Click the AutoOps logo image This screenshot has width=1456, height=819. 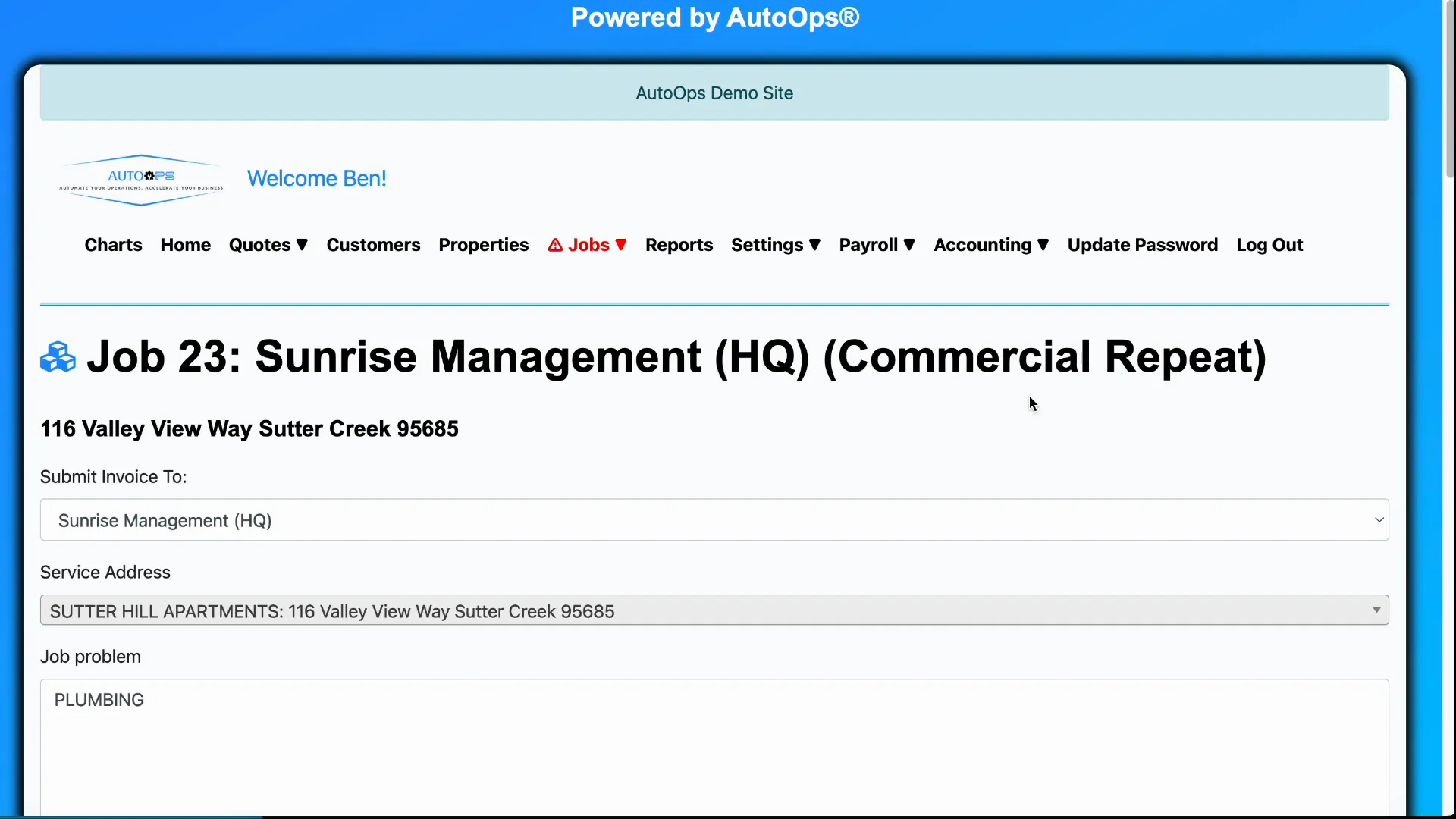[140, 180]
